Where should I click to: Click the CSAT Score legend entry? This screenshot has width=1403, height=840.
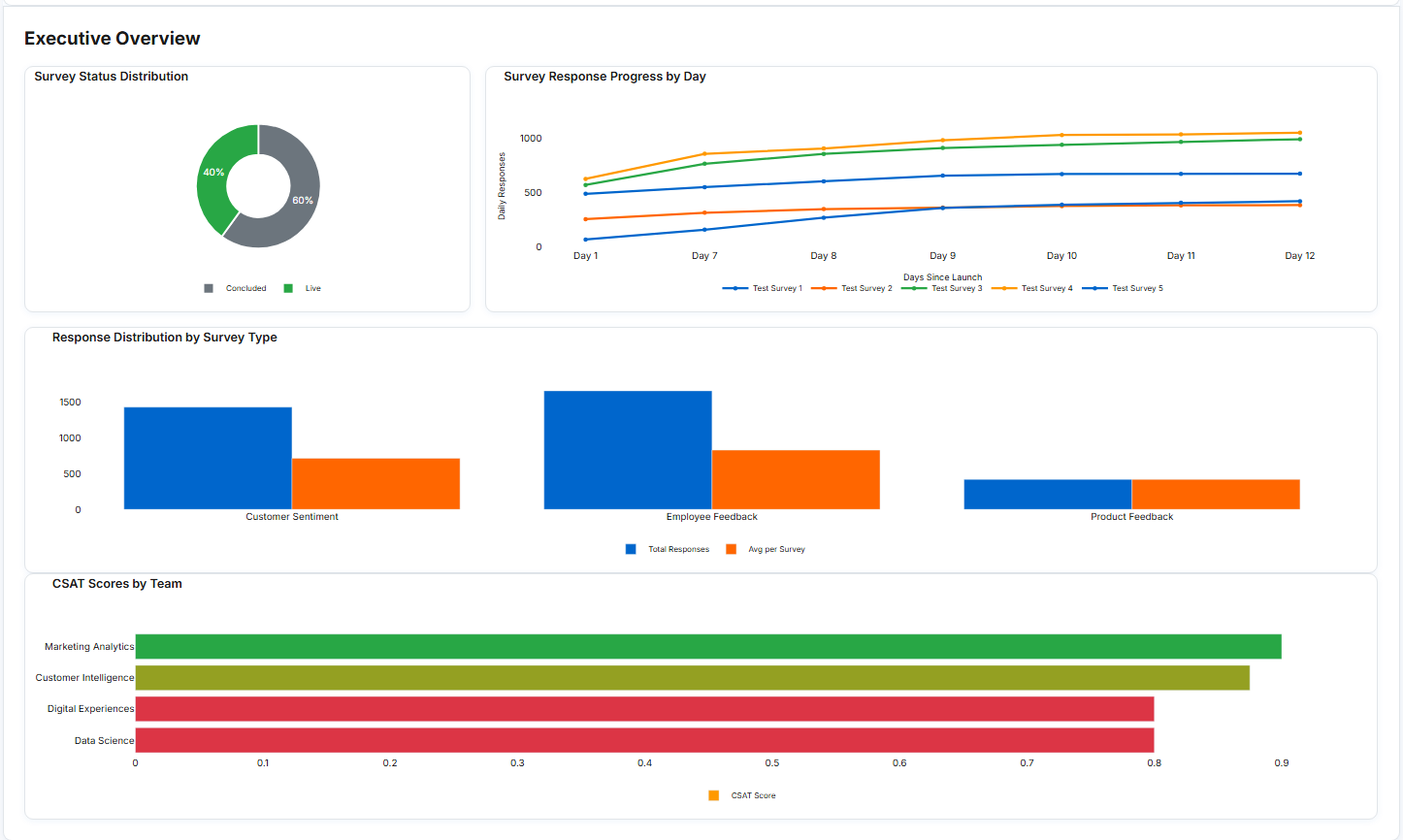tap(742, 795)
